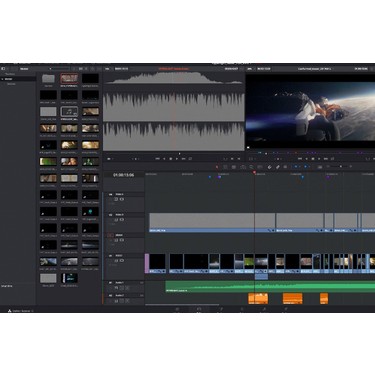This screenshot has width=375, height=375.
Task: Click timecode field showing 01:00:13:06
Action: tap(123, 175)
